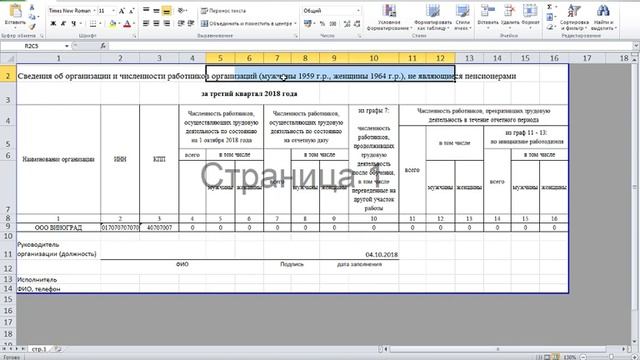The image size is (640, 360).
Task: Select row header 9
Action: (8, 227)
